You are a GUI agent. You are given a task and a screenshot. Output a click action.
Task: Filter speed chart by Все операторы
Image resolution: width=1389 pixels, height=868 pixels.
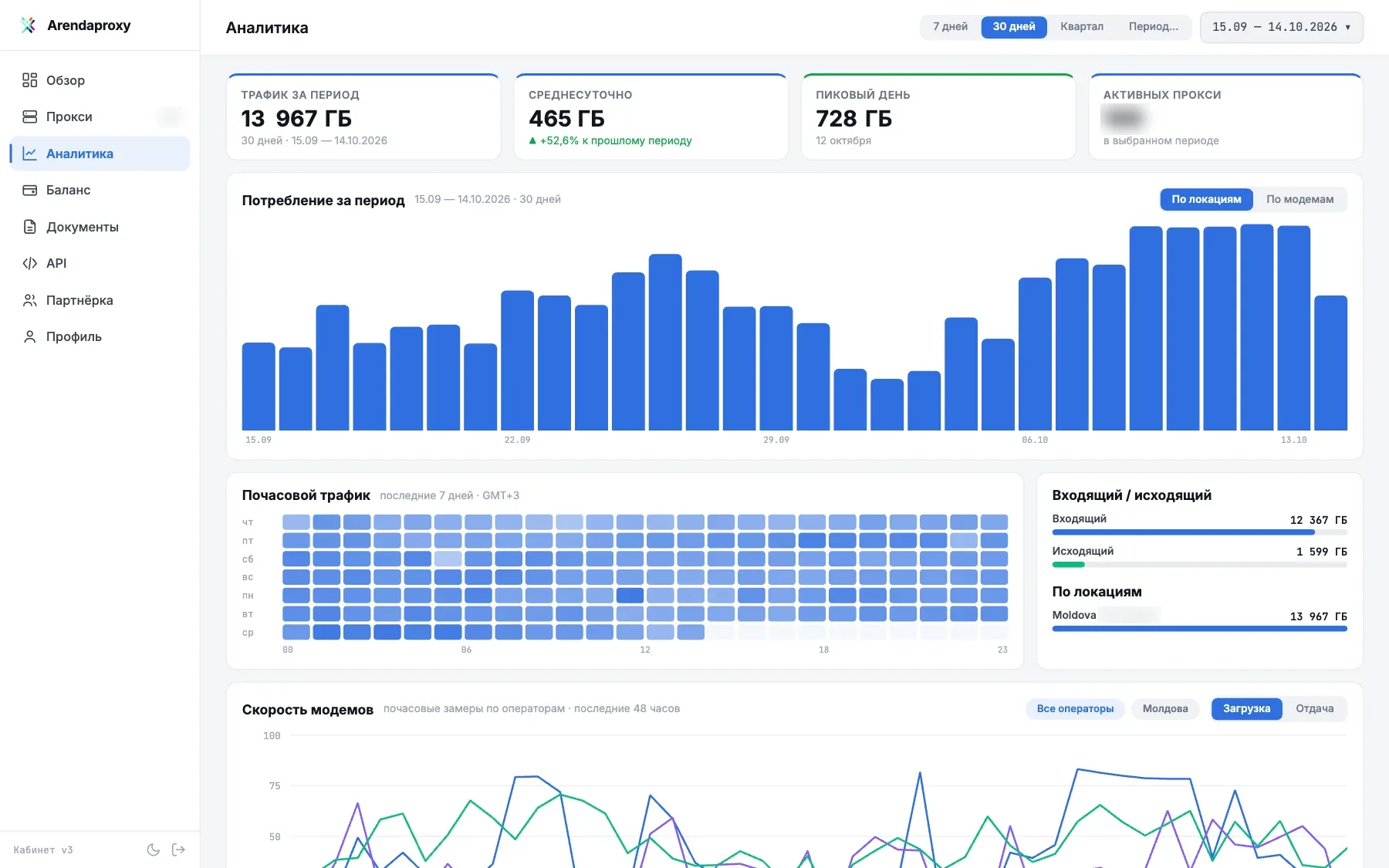1075,709
